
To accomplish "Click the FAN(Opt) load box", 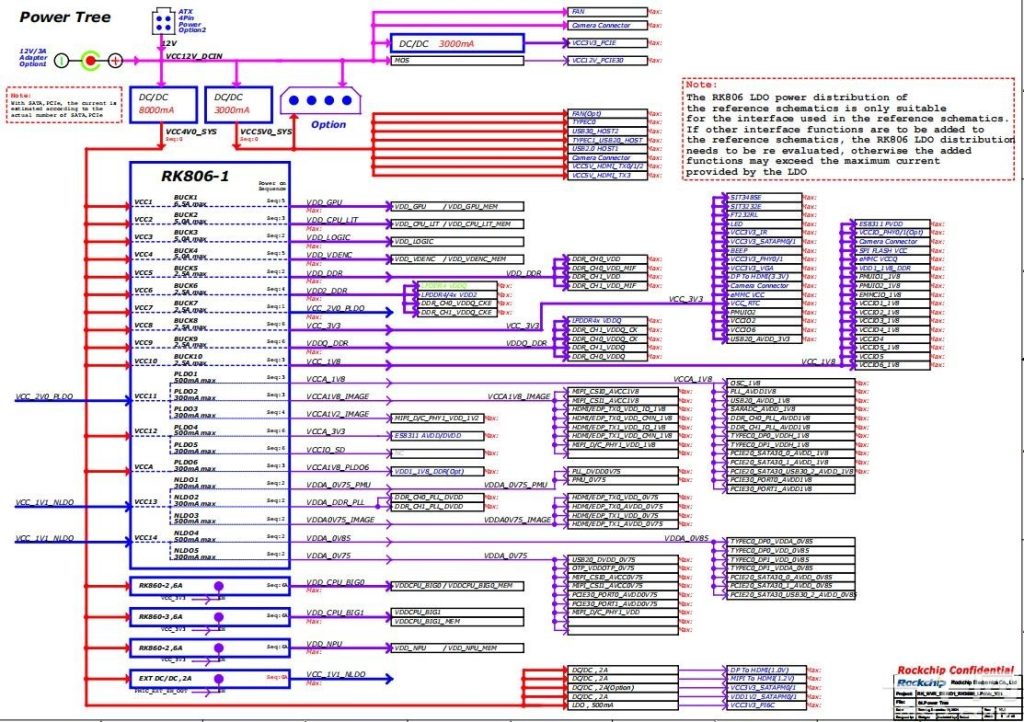I will [607, 114].
